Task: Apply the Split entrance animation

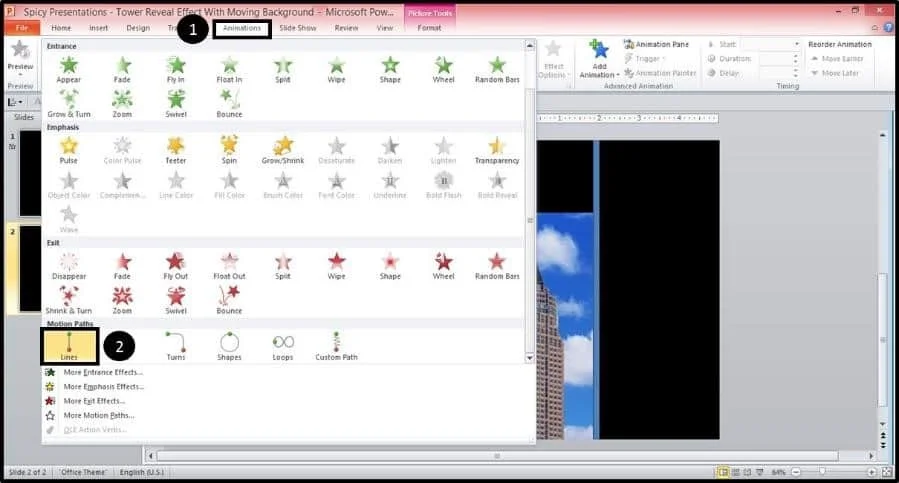Action: coord(283,70)
